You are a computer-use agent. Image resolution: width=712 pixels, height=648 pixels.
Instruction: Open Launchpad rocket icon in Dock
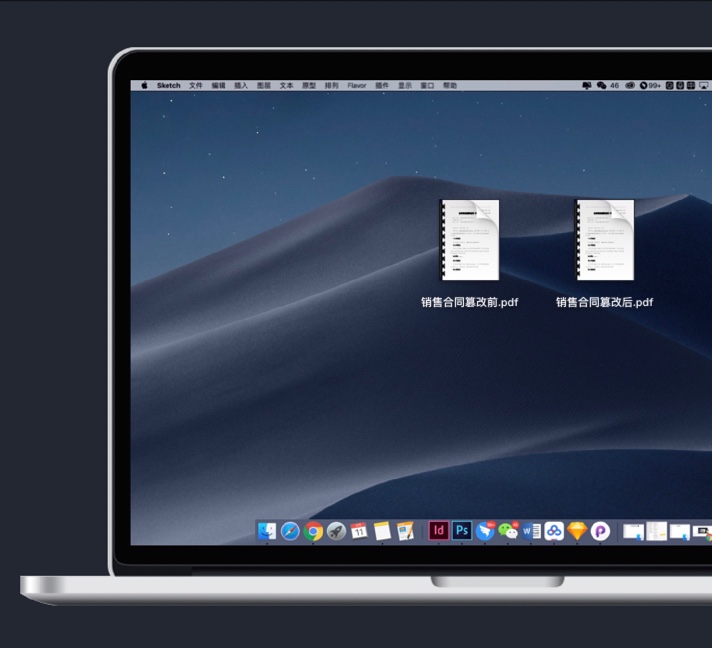(336, 531)
